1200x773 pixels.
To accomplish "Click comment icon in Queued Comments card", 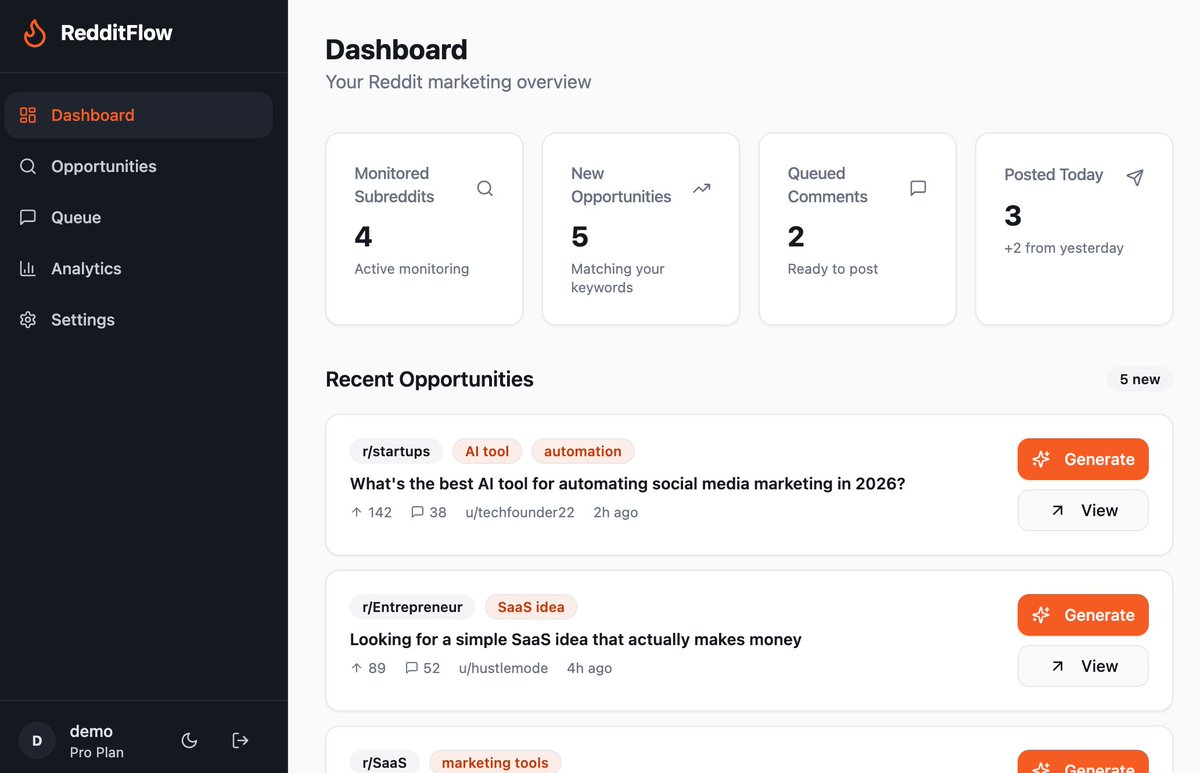I will [918, 188].
